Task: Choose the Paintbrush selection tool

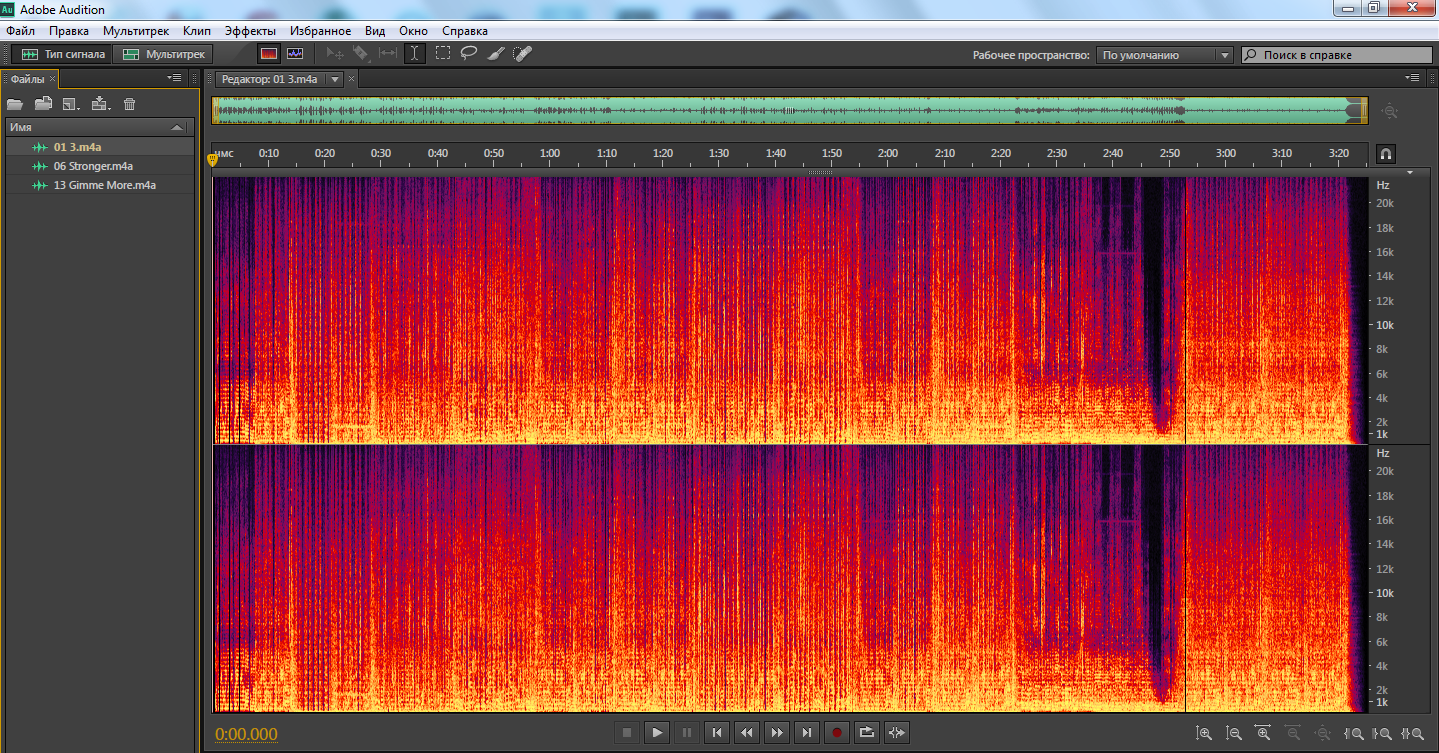Action: coord(496,54)
